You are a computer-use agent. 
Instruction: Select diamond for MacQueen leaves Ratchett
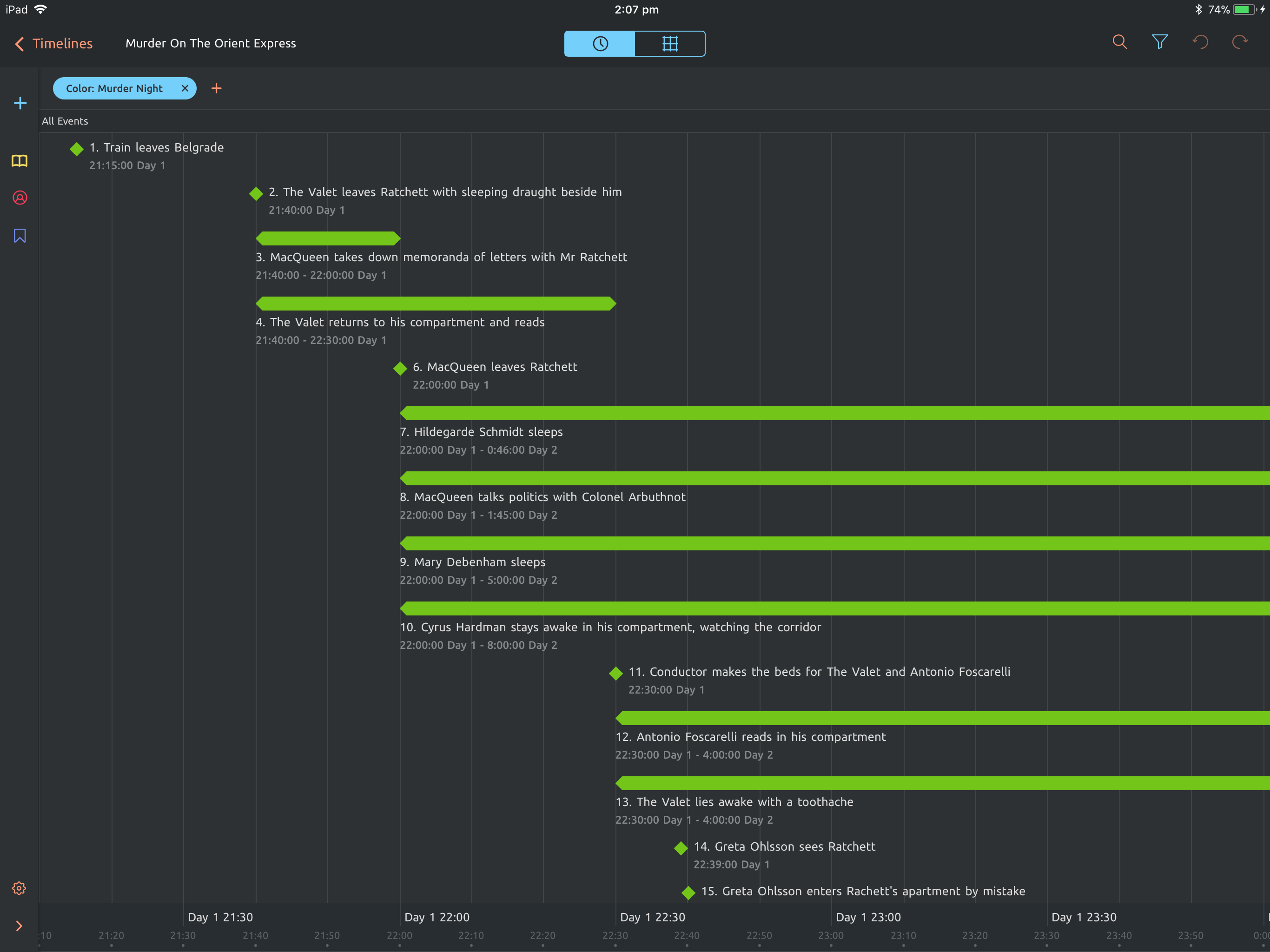(400, 369)
